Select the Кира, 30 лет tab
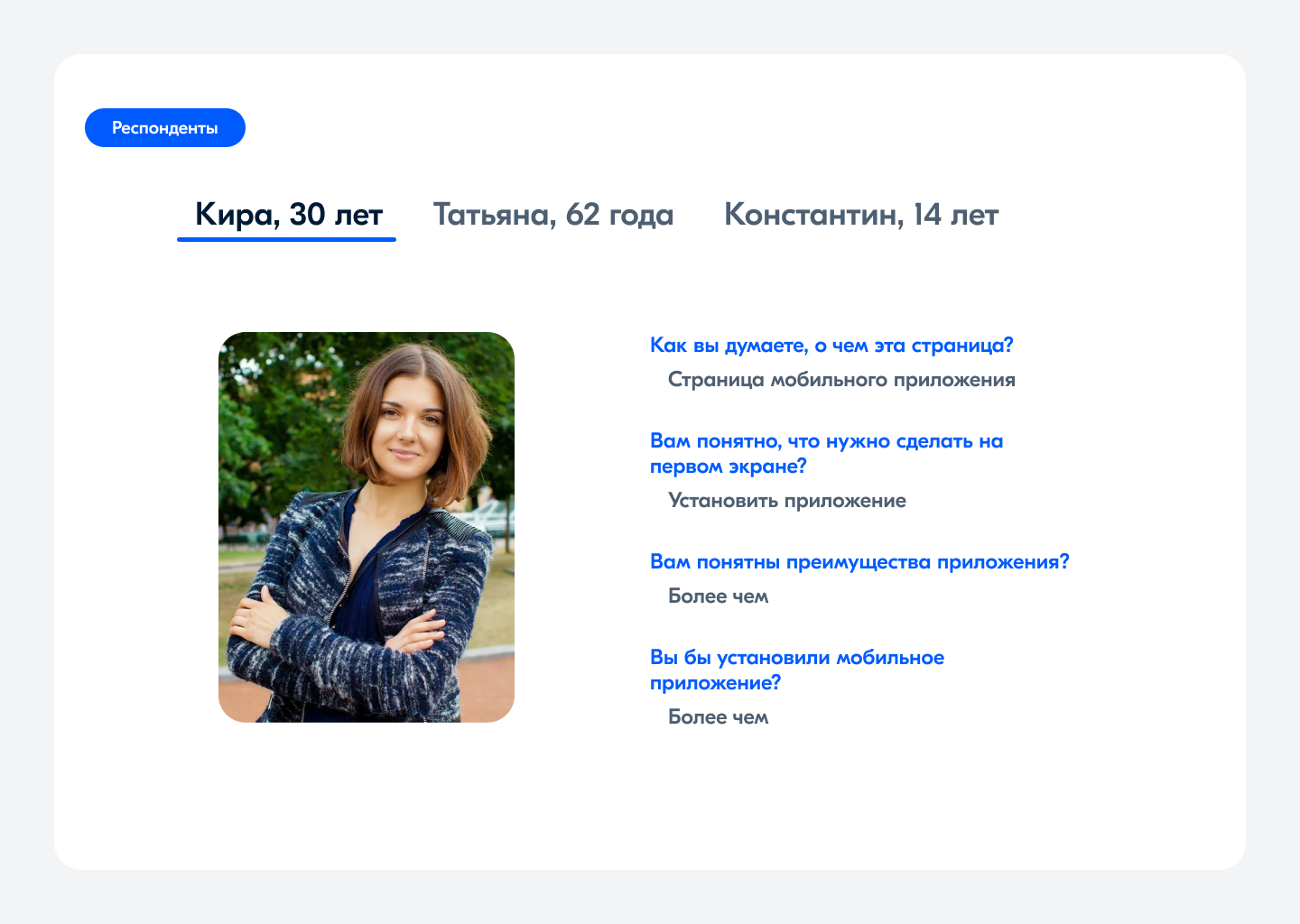 pos(289,215)
